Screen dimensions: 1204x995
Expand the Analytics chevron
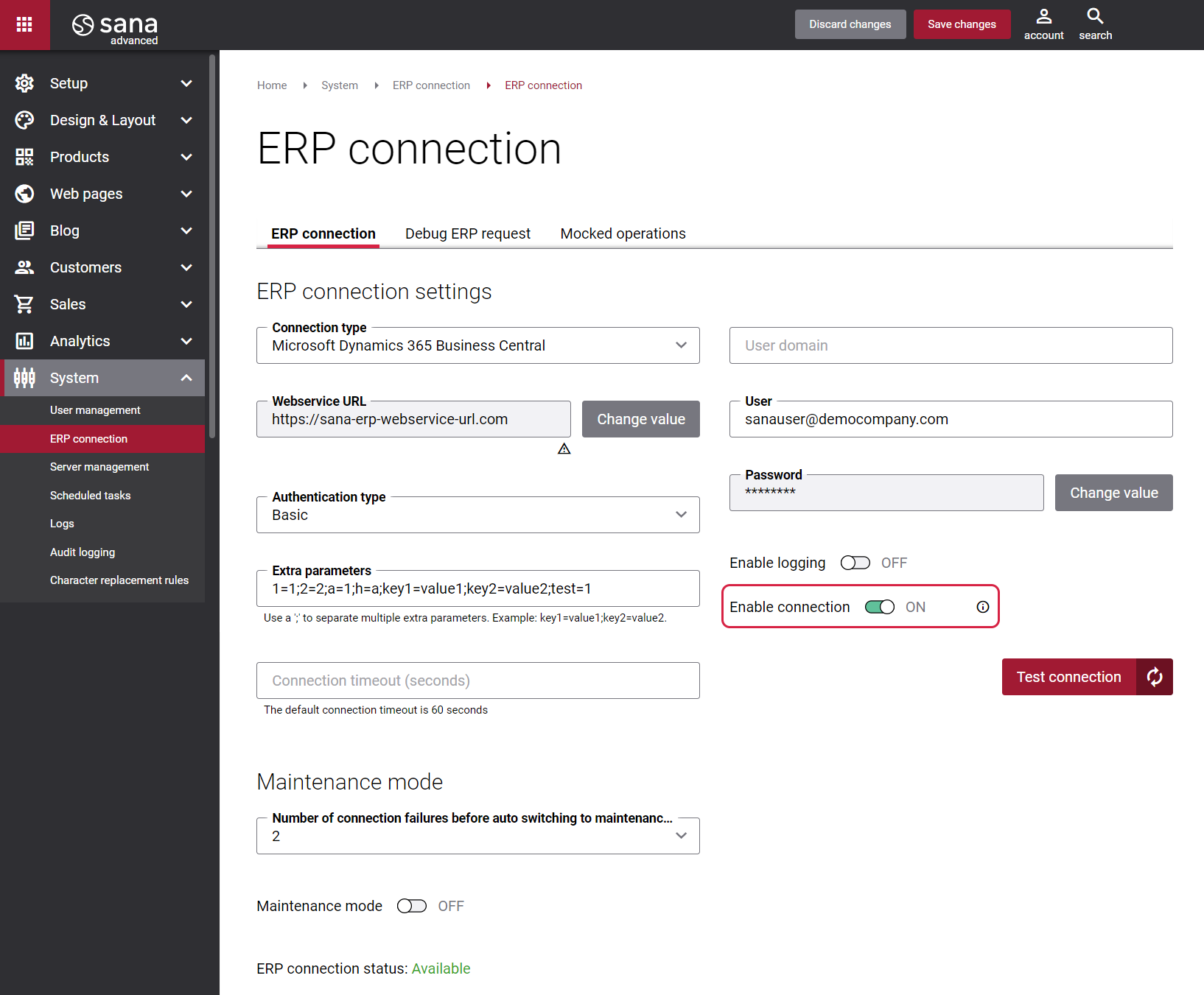[186, 341]
